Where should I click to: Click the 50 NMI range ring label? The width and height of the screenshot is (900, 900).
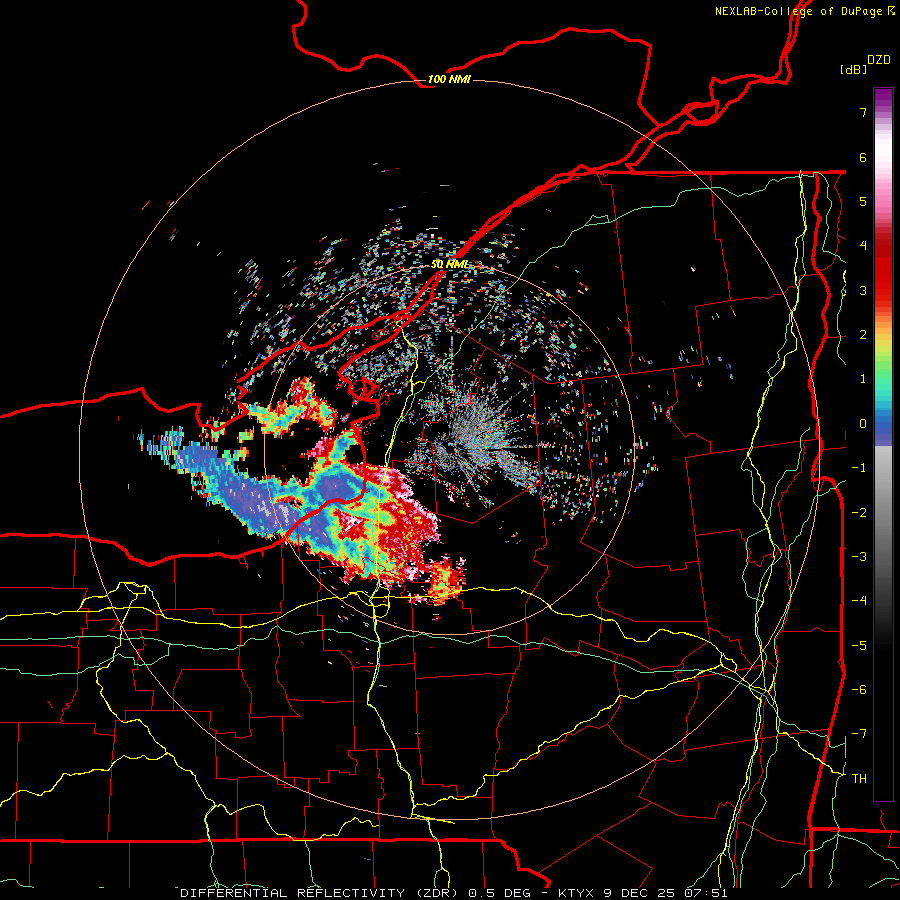(449, 265)
